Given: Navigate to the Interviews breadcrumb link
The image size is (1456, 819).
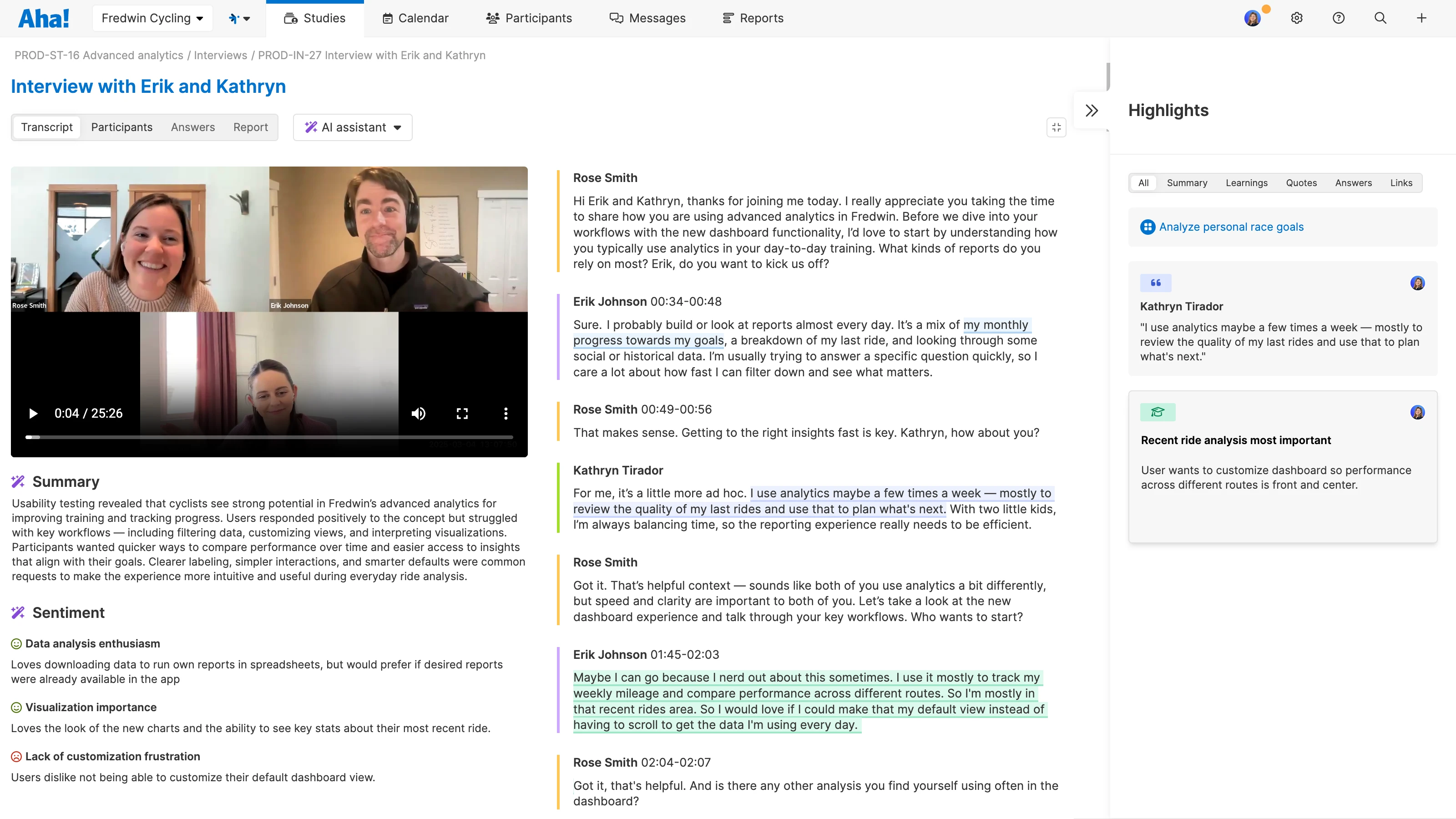Looking at the screenshot, I should [x=220, y=56].
